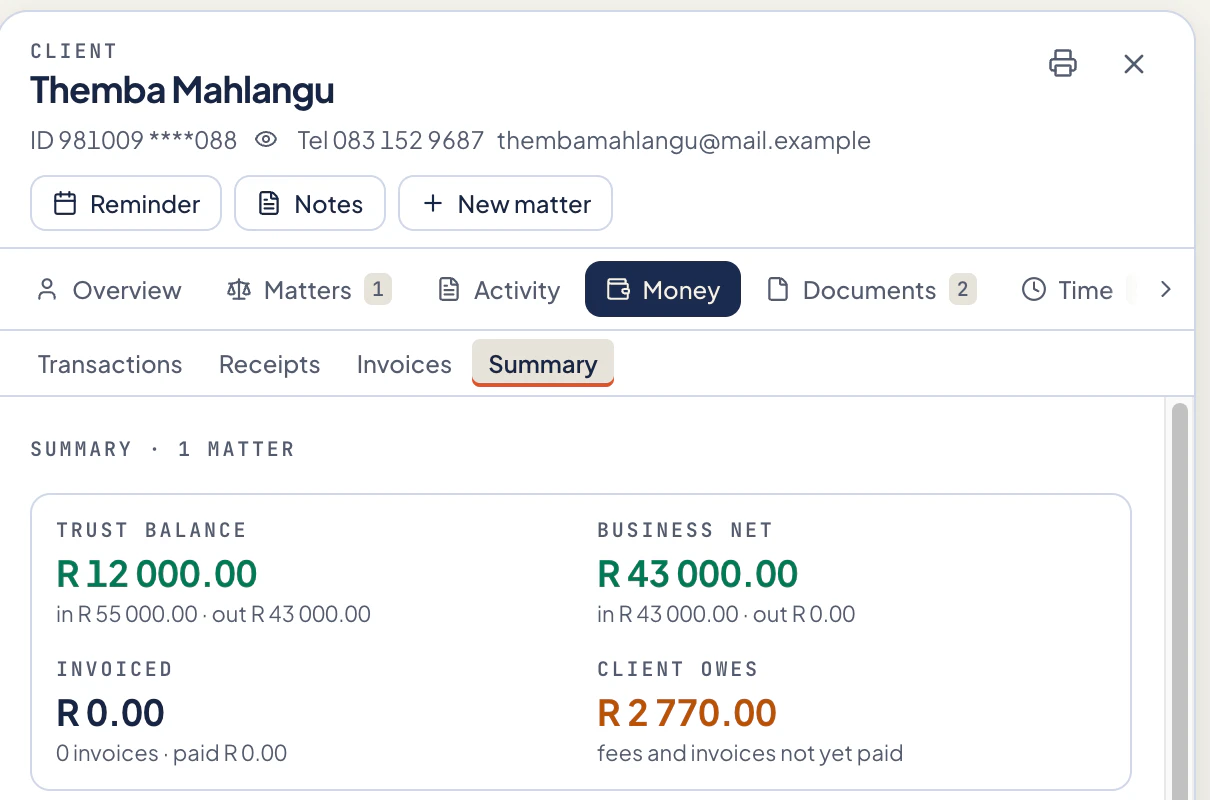Open the Documents tab
The width and height of the screenshot is (1210, 800).
[870, 290]
